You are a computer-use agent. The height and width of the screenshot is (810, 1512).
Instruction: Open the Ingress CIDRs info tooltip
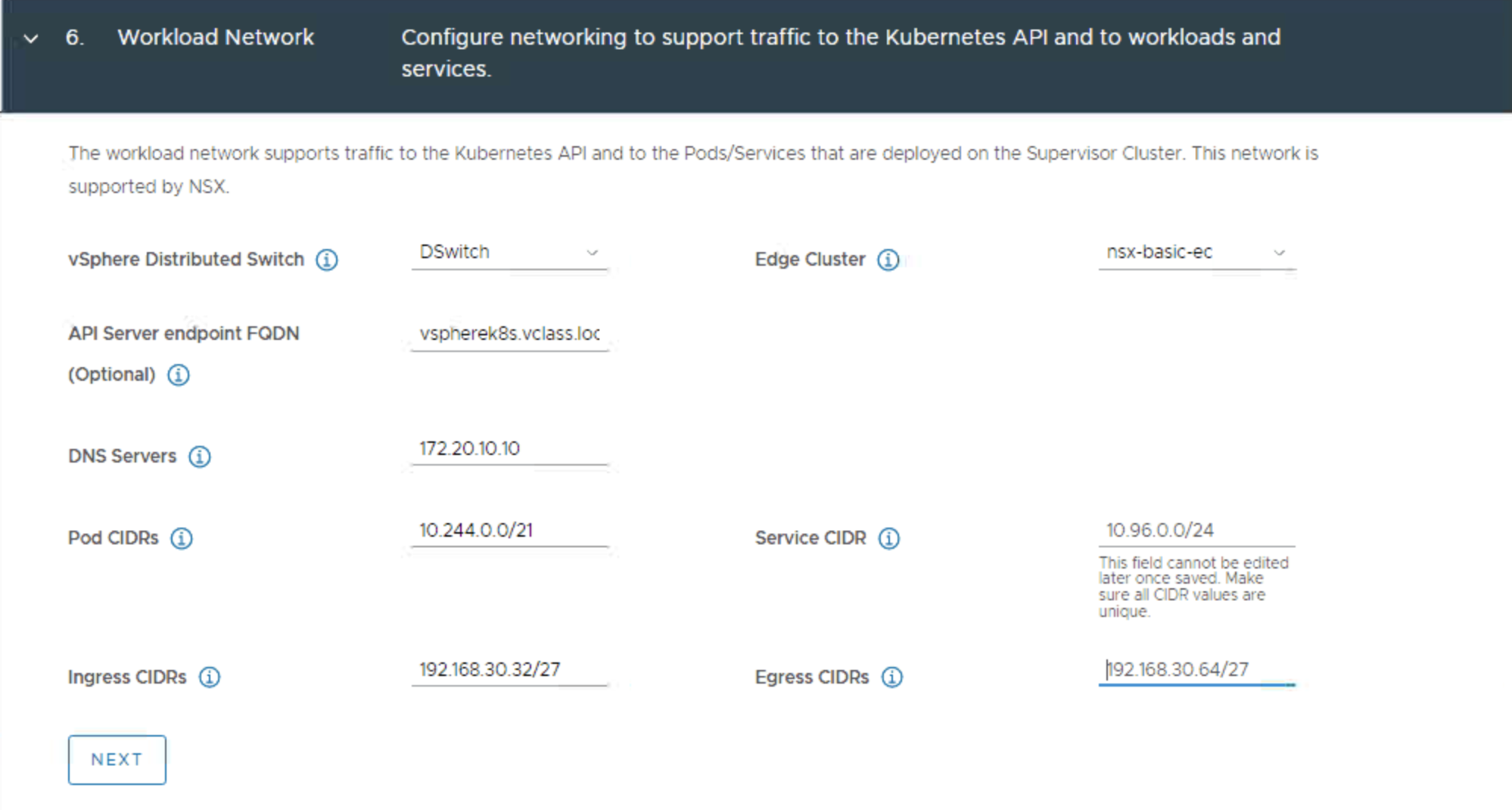210,678
